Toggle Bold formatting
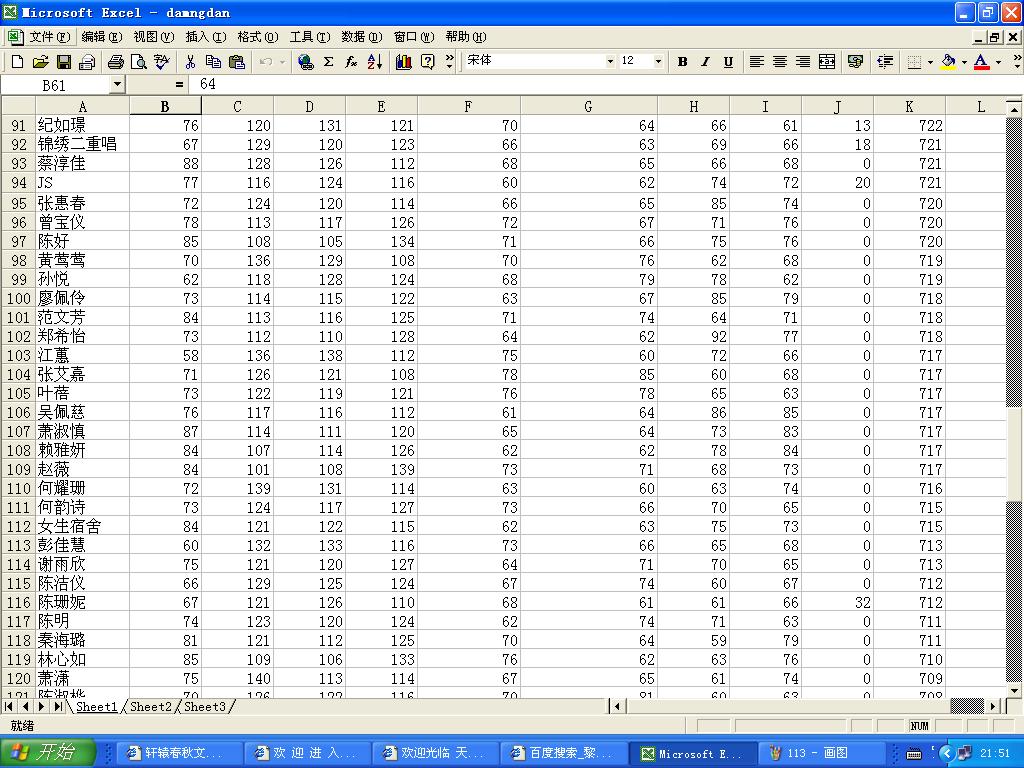The image size is (1024, 768). pyautogui.click(x=682, y=62)
